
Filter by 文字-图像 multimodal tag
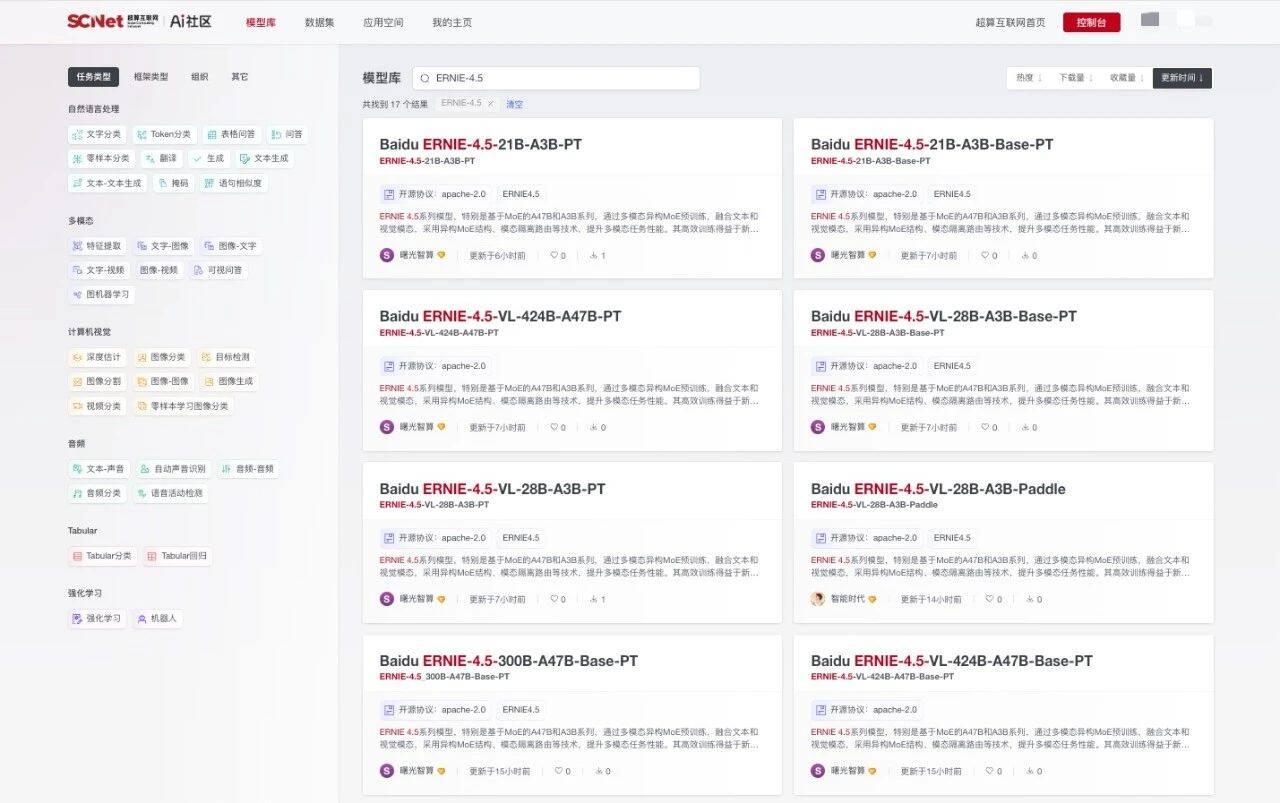point(163,245)
